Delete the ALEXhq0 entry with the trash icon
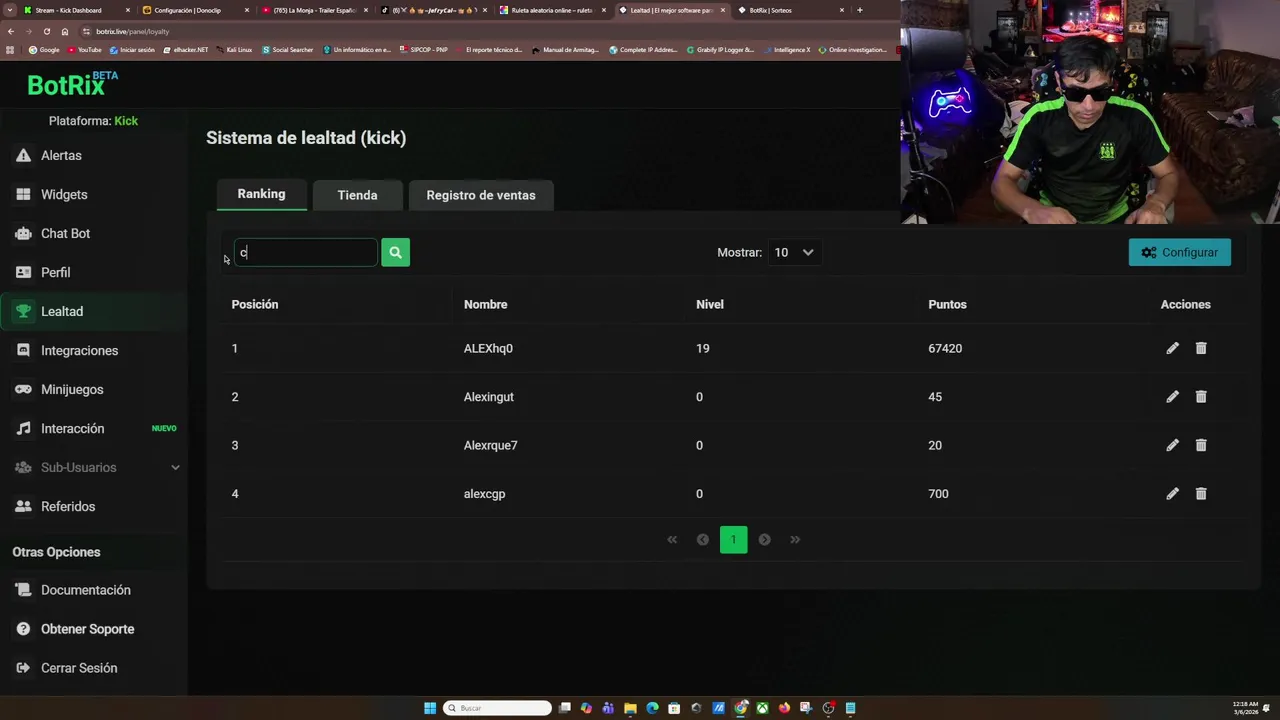 point(1201,348)
